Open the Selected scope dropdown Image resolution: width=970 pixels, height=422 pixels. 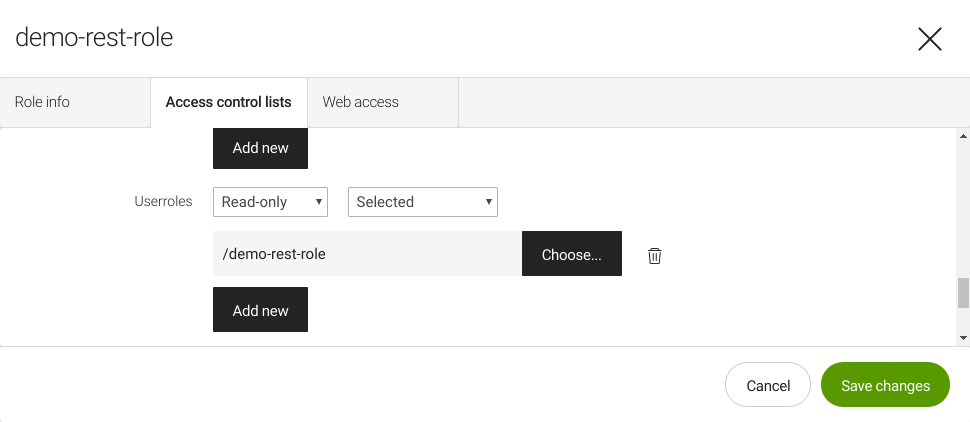click(422, 202)
